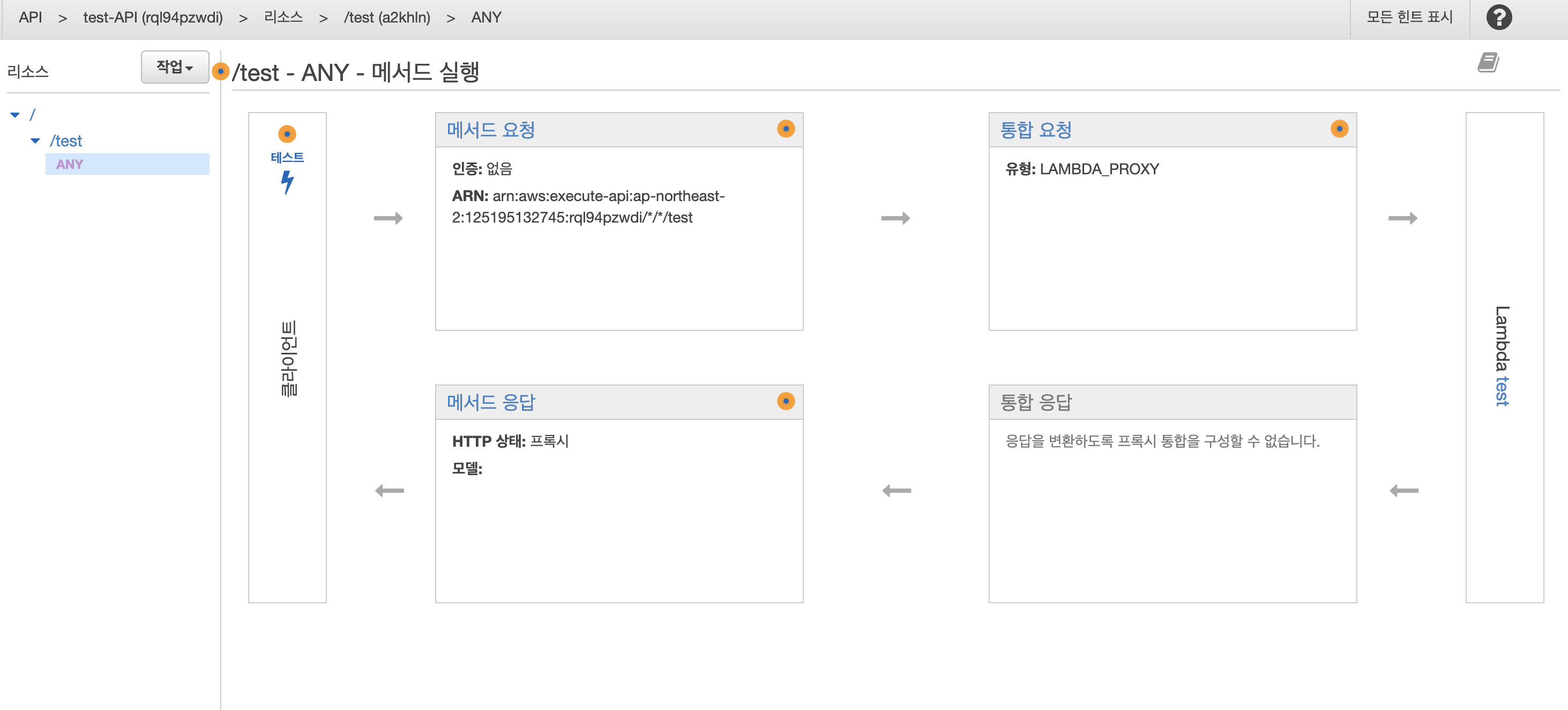Open the 통합 요청 settings link
Image resolution: width=1568 pixels, height=710 pixels.
[x=1035, y=130]
